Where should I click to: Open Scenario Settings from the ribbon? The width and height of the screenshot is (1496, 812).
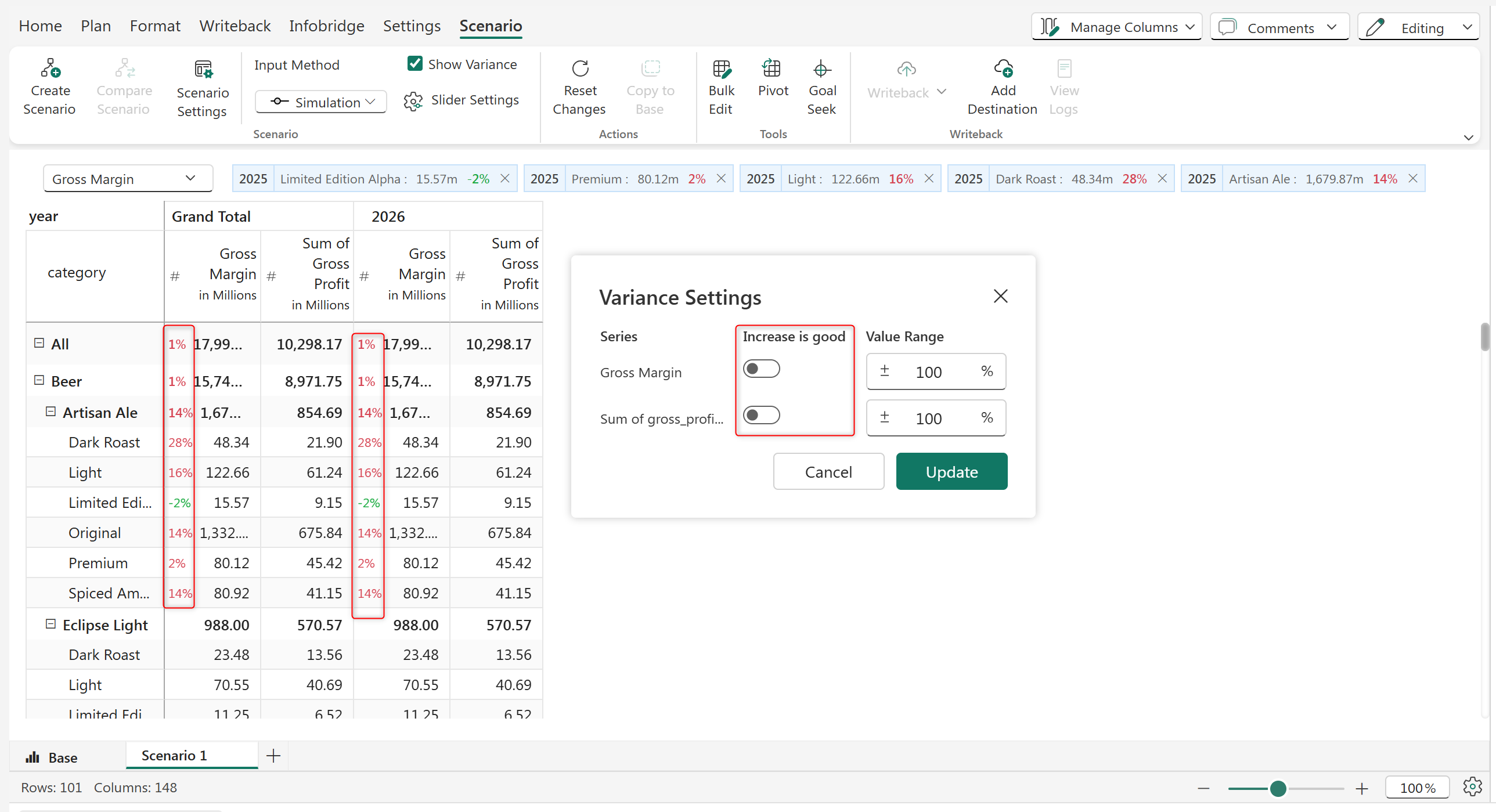tap(203, 70)
